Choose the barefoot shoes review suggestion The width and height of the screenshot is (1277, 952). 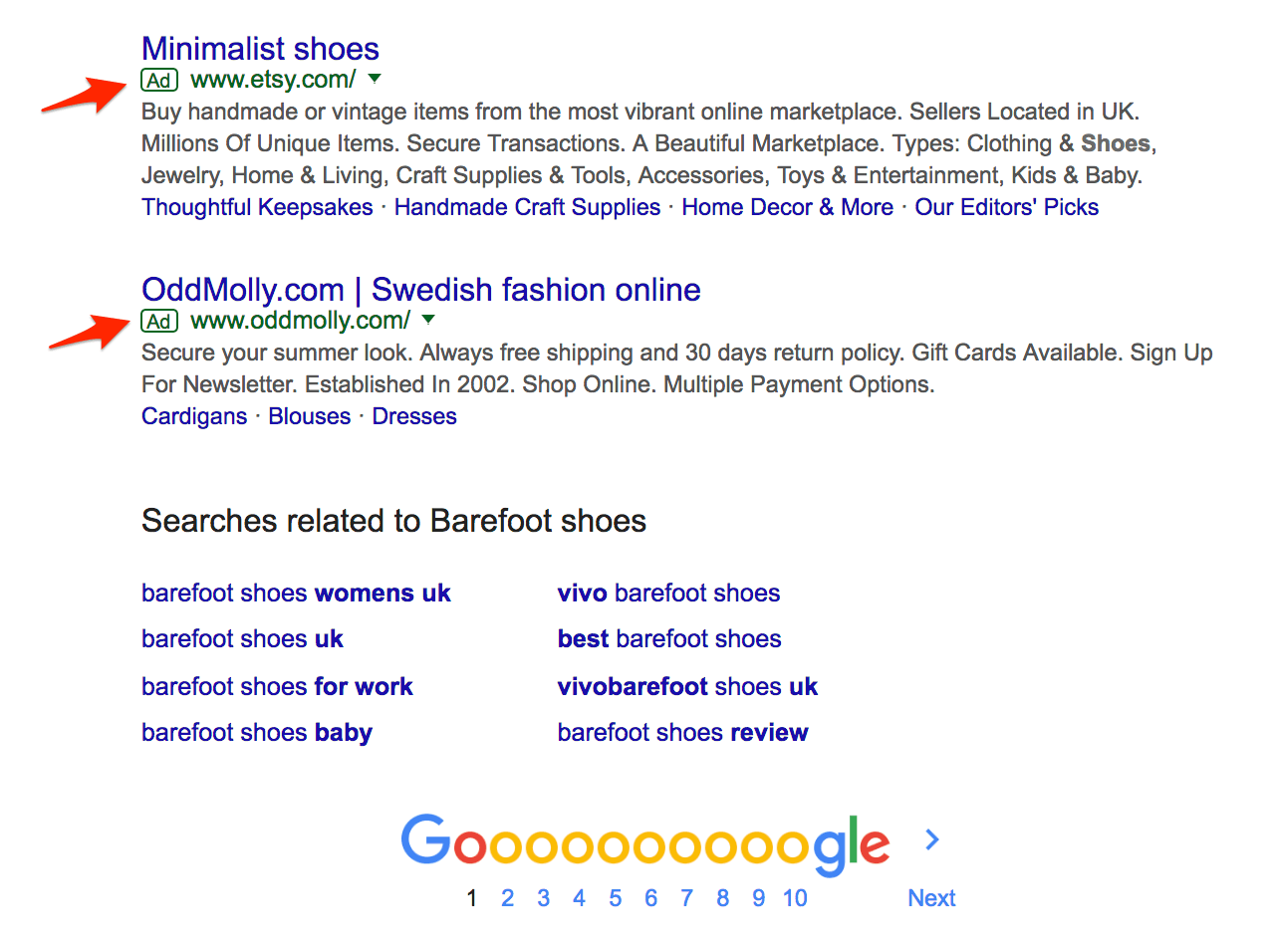[x=682, y=733]
